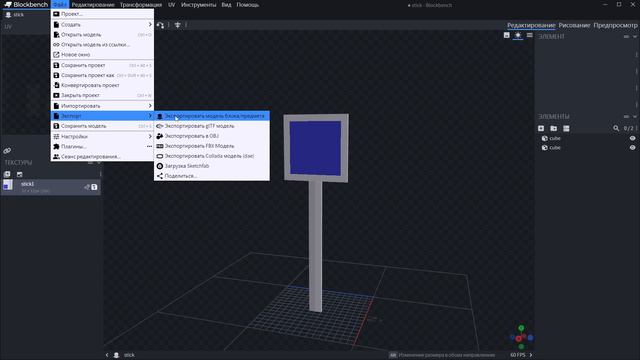Choose Закрыть проект entry

[x=102, y=95]
